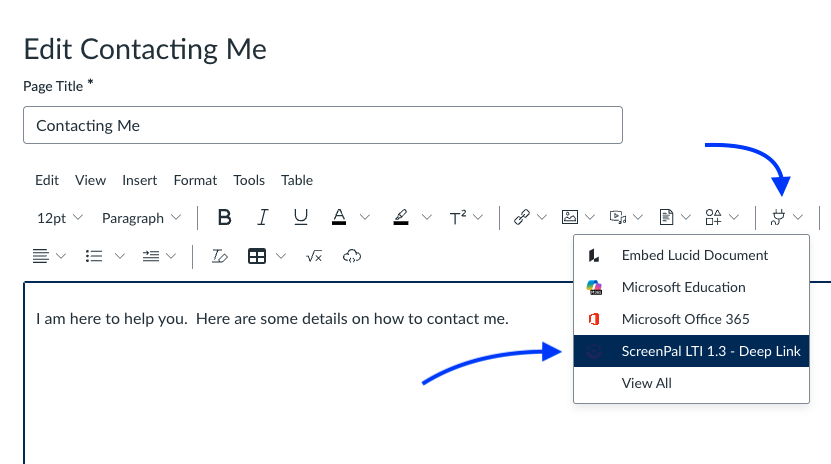The height and width of the screenshot is (464, 831).
Task: Open the Format menu
Action: 195,181
